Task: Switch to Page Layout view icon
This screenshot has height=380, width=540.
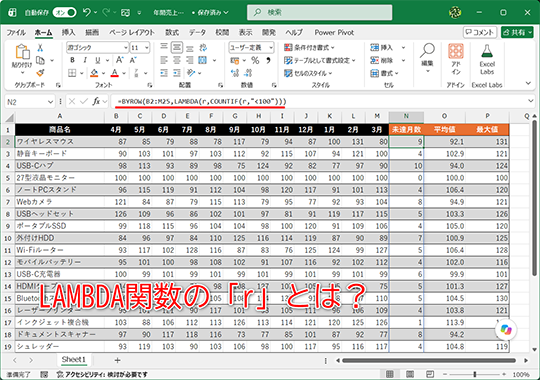Action: 410,374
